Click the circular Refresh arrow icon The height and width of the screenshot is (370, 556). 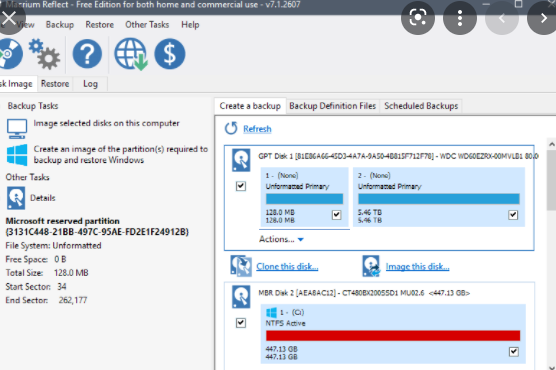(x=231, y=128)
